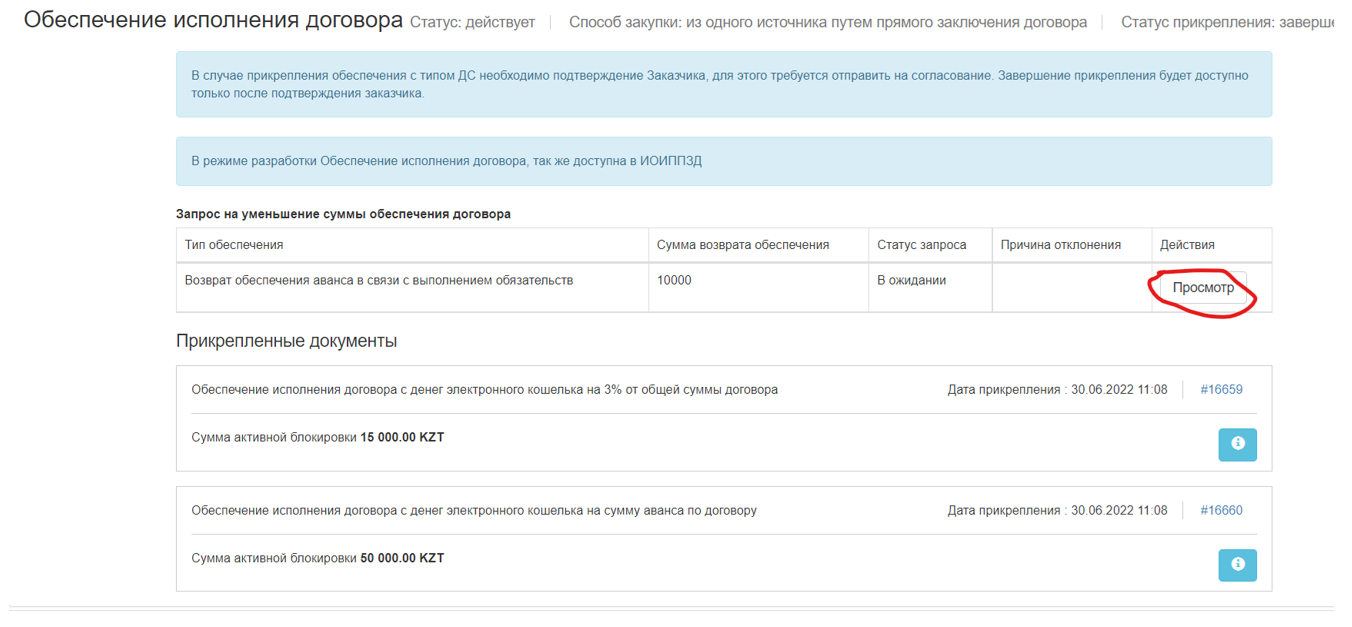Click info icon for document #16659
This screenshot has width=1352, height=627.
click(1237, 444)
